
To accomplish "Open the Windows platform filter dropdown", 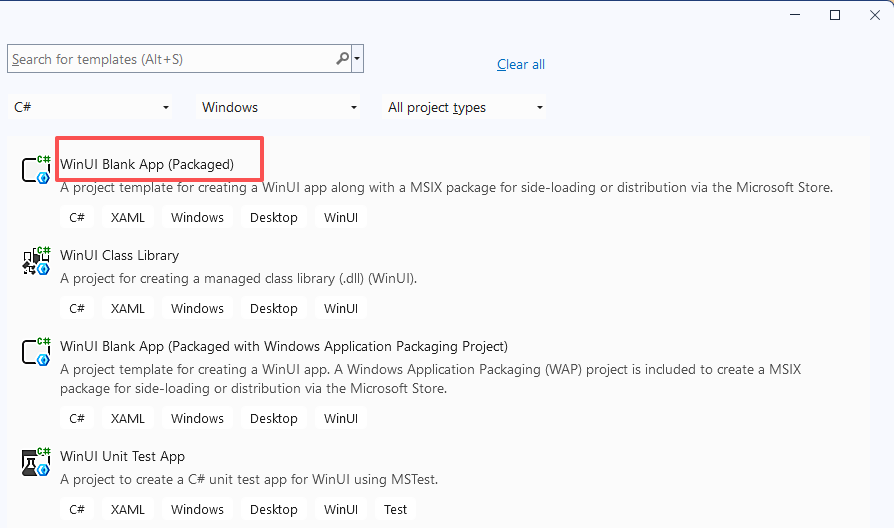I will coord(353,108).
